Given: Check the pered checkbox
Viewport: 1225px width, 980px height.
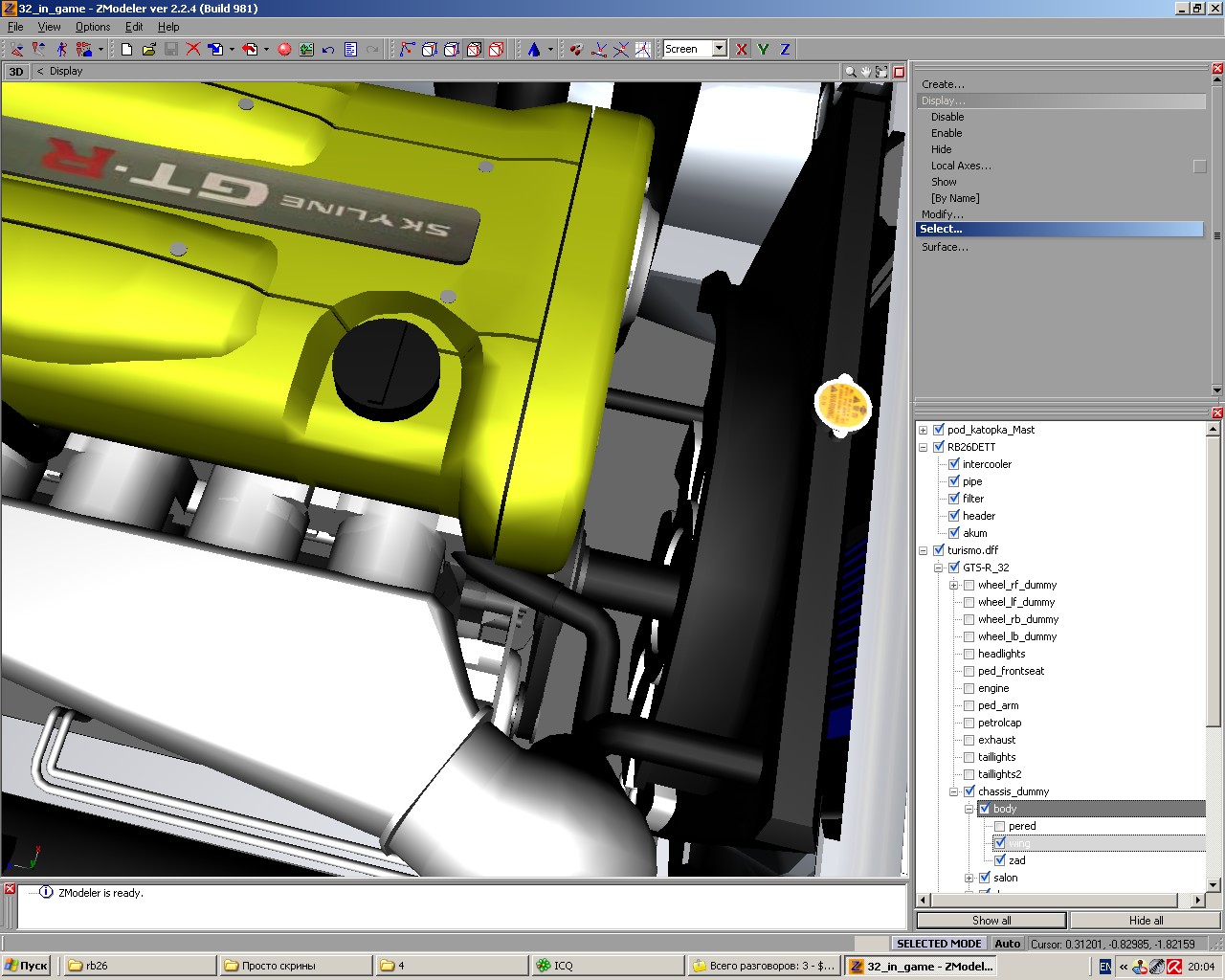Looking at the screenshot, I should pos(1000,826).
